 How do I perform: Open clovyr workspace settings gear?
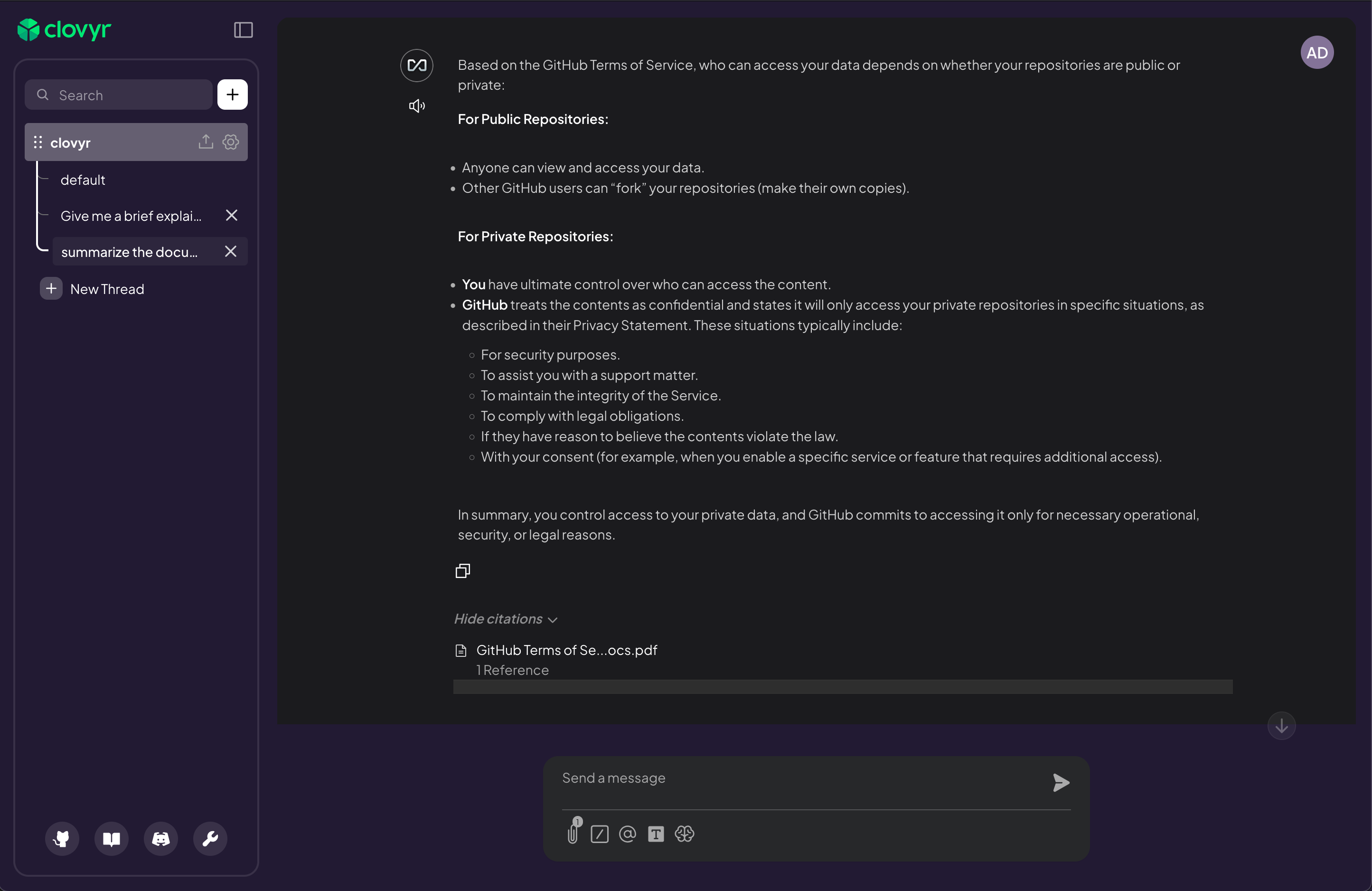coord(231,142)
